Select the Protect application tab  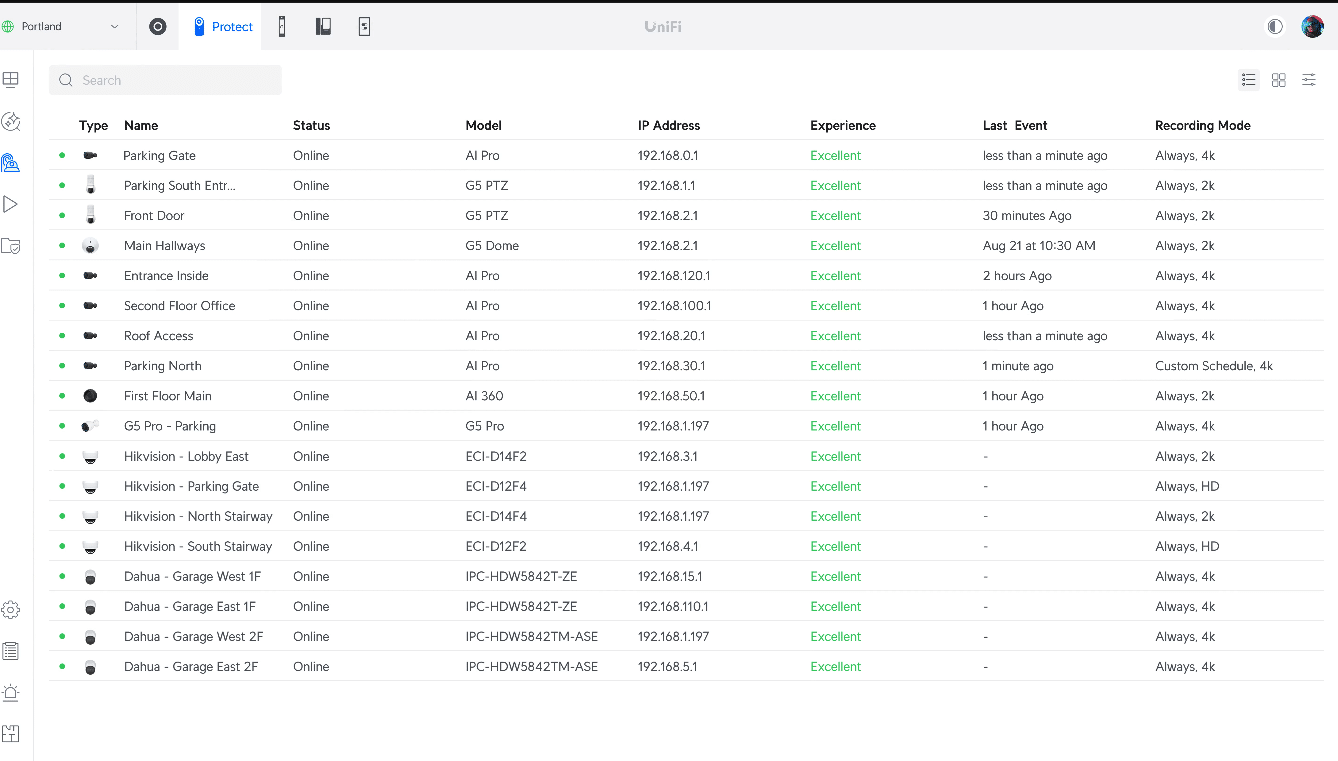[222, 27]
